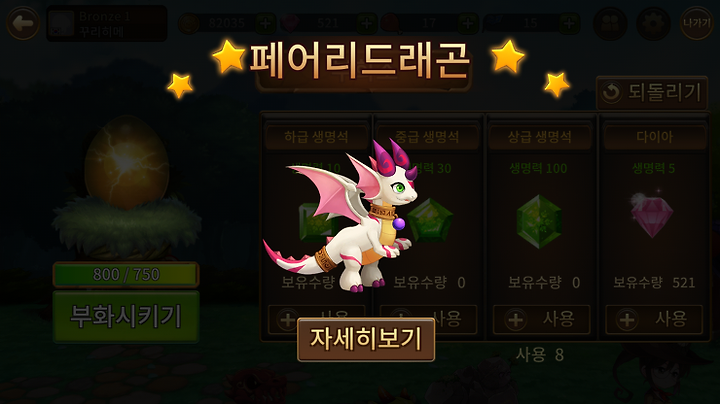This screenshot has width=720, height=404.
Task: Click the plus button next to 17
Action: [467, 23]
